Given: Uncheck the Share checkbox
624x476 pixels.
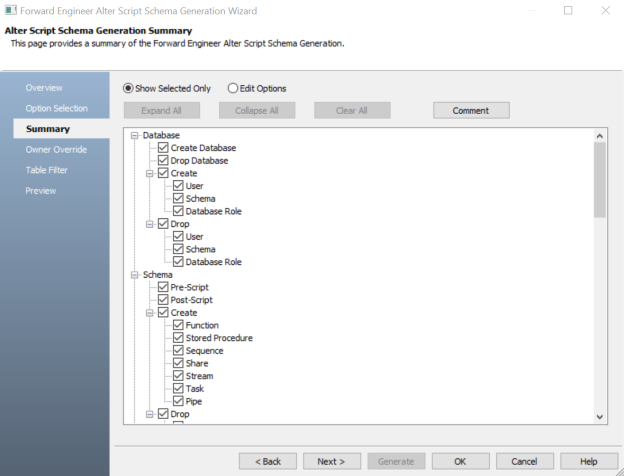Looking at the screenshot, I should [178, 363].
